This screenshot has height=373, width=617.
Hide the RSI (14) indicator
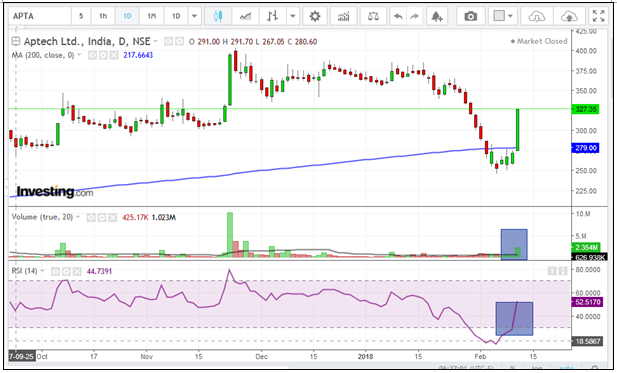(x=56, y=271)
